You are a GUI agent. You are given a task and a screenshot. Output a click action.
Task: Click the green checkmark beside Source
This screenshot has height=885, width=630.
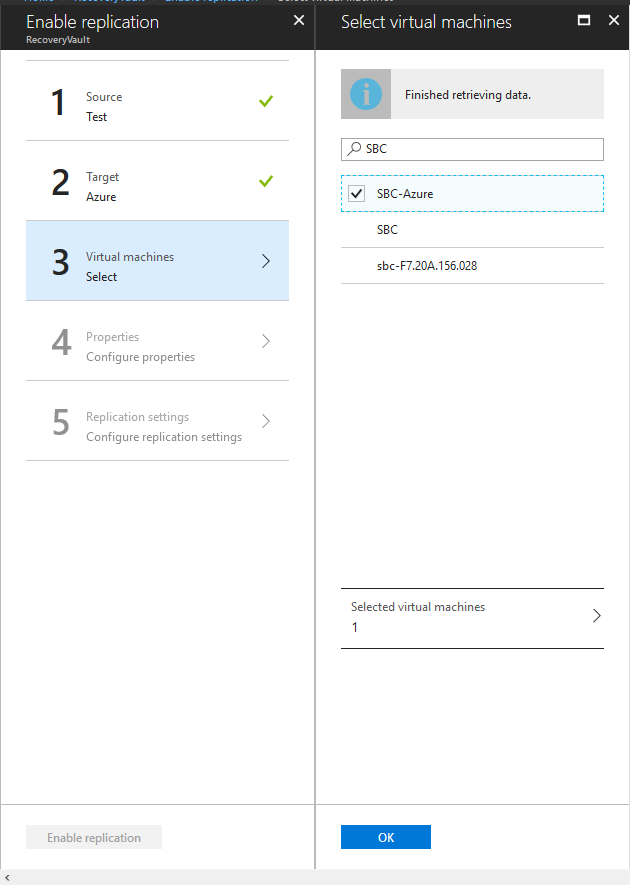(266, 101)
